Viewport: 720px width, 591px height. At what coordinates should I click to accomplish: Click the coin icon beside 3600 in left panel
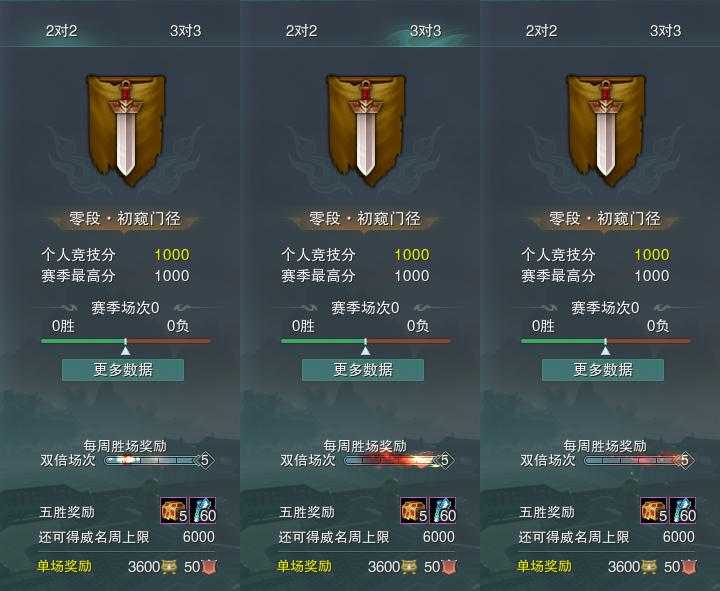coord(169,567)
